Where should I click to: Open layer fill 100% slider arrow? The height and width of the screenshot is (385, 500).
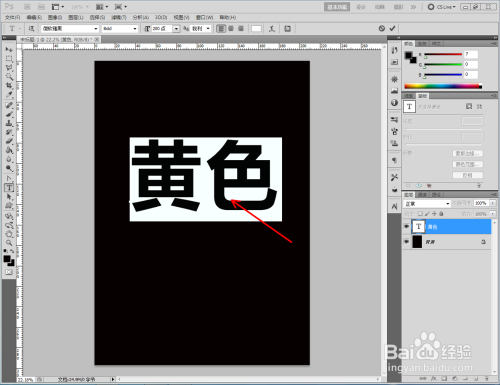pyautogui.click(x=493, y=214)
